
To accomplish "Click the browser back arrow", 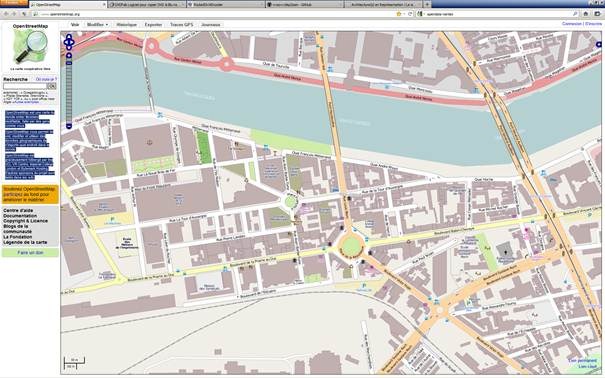I will click(x=6, y=14).
